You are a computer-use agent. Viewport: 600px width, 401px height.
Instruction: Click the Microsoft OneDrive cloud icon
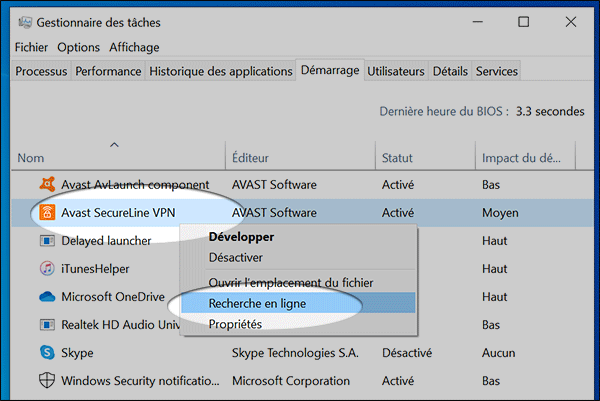(x=46, y=297)
